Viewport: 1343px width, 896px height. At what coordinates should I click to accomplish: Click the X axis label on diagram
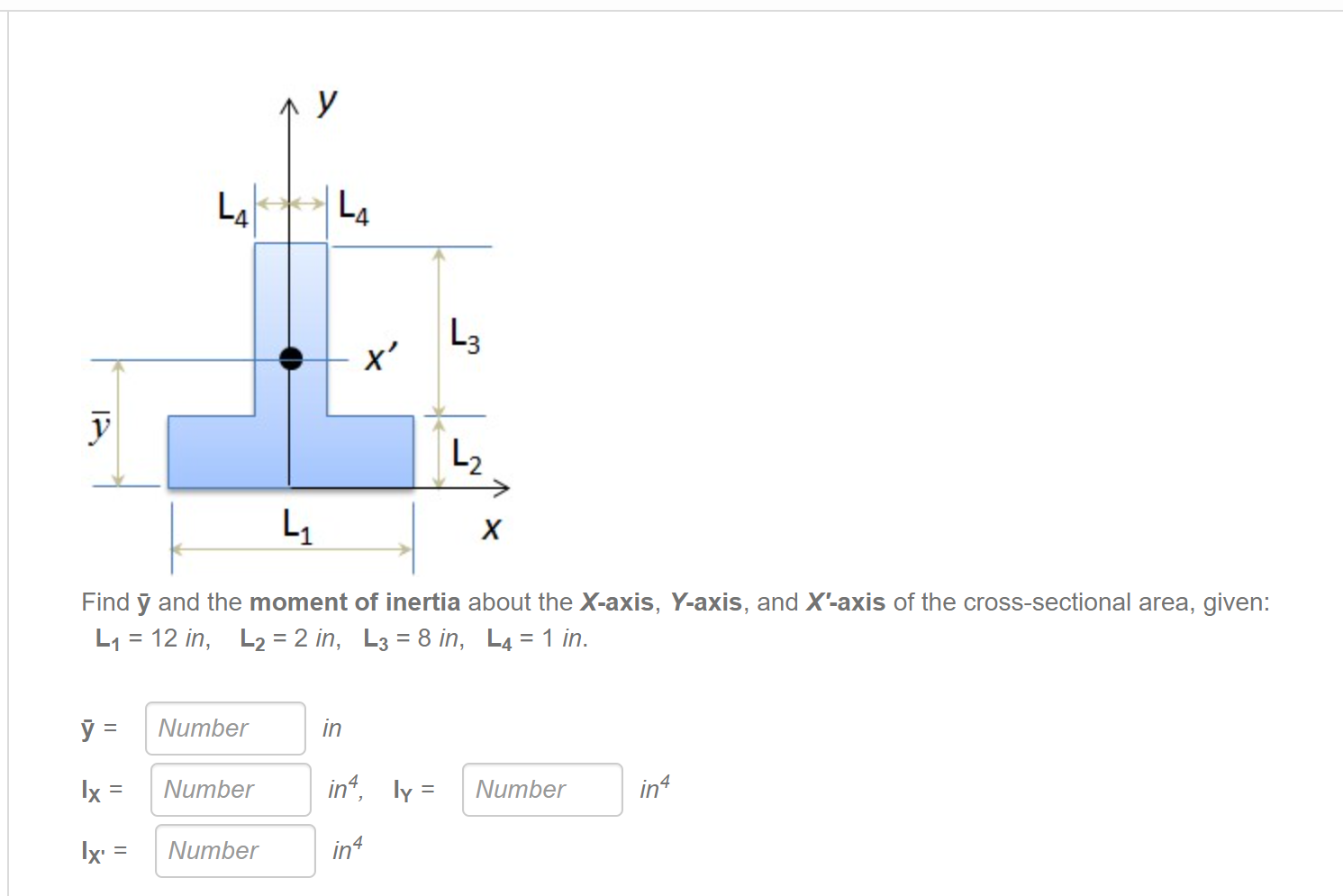[490, 529]
